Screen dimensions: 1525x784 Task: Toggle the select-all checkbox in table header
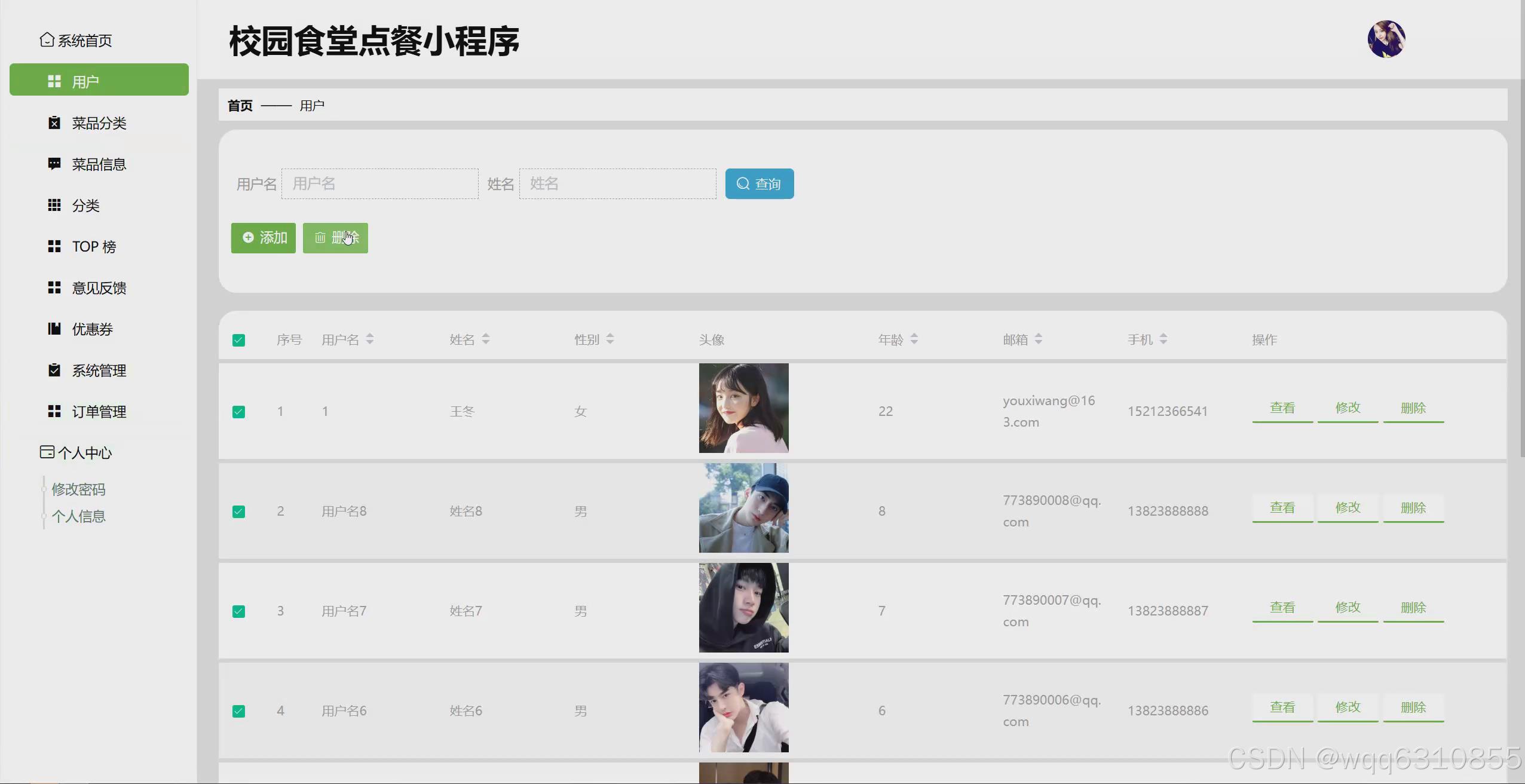[x=238, y=340]
